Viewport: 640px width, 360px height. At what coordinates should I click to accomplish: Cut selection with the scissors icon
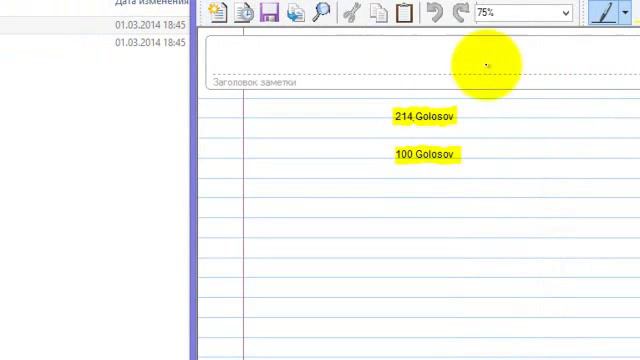[x=352, y=12]
